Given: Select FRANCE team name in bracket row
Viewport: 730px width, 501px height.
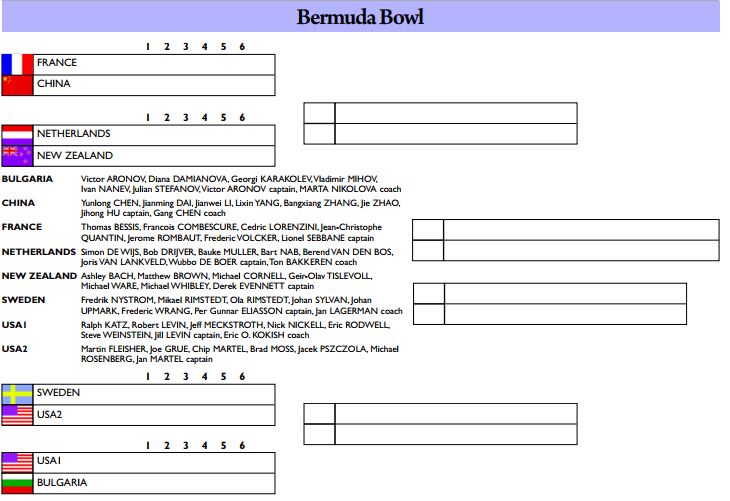Looking at the screenshot, I should 57,62.
